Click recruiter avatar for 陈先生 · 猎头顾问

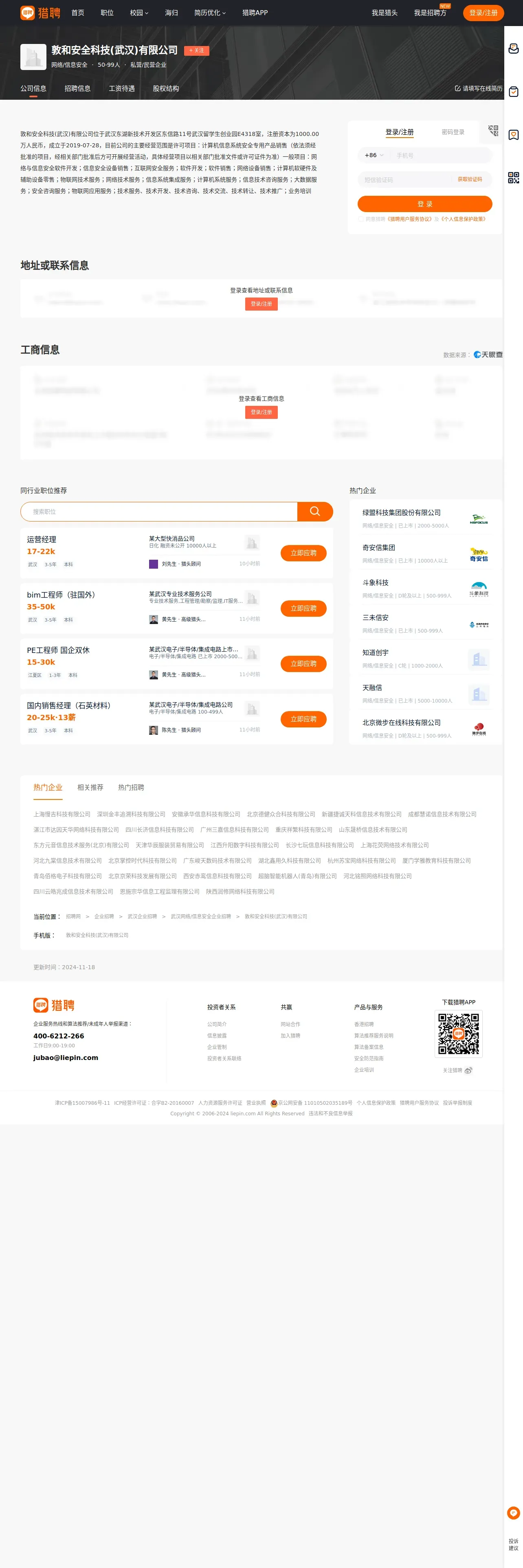154,730
